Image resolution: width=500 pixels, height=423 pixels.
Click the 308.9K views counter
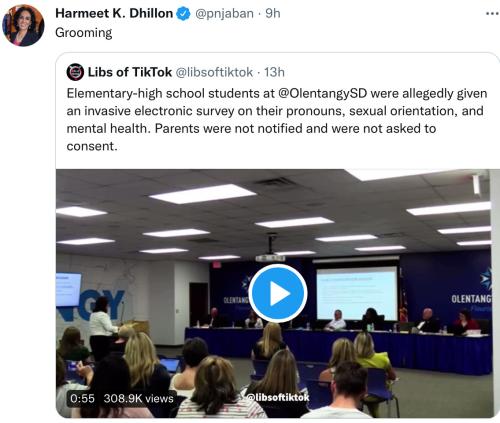[x=138, y=398]
